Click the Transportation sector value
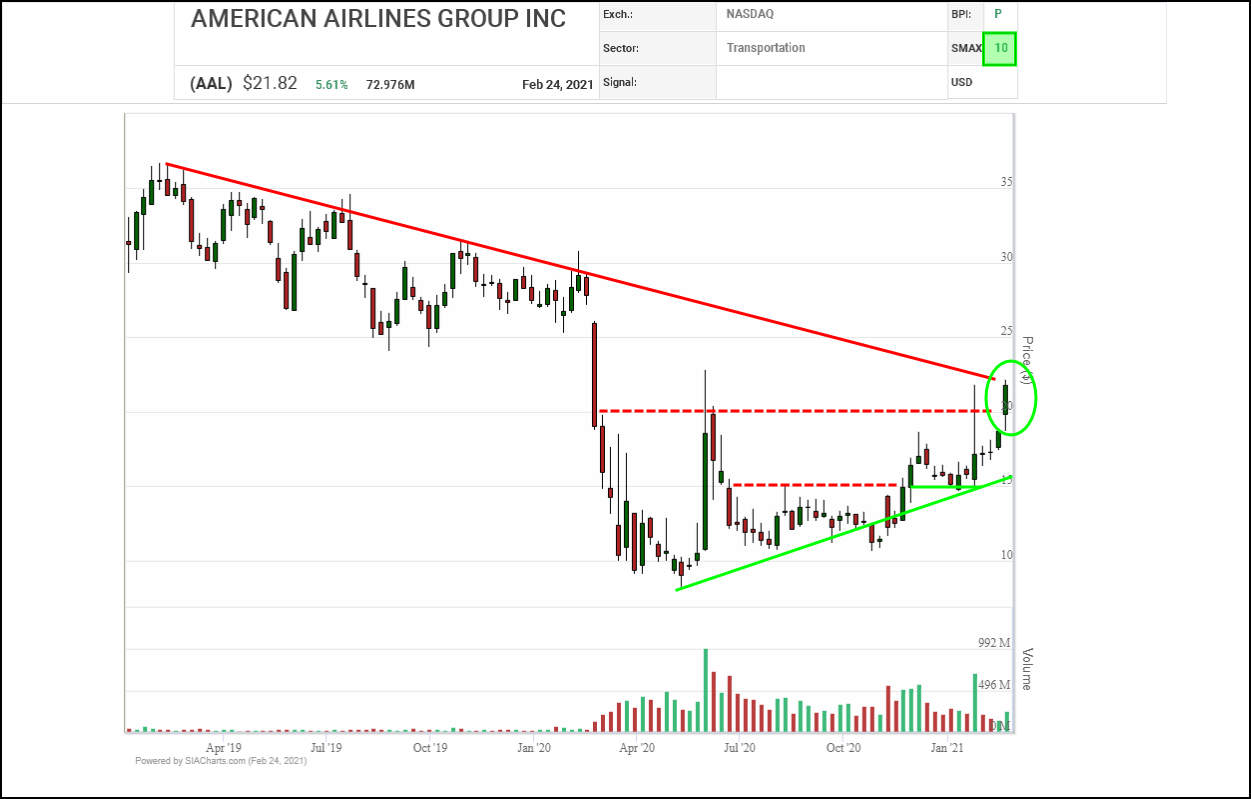 765,48
